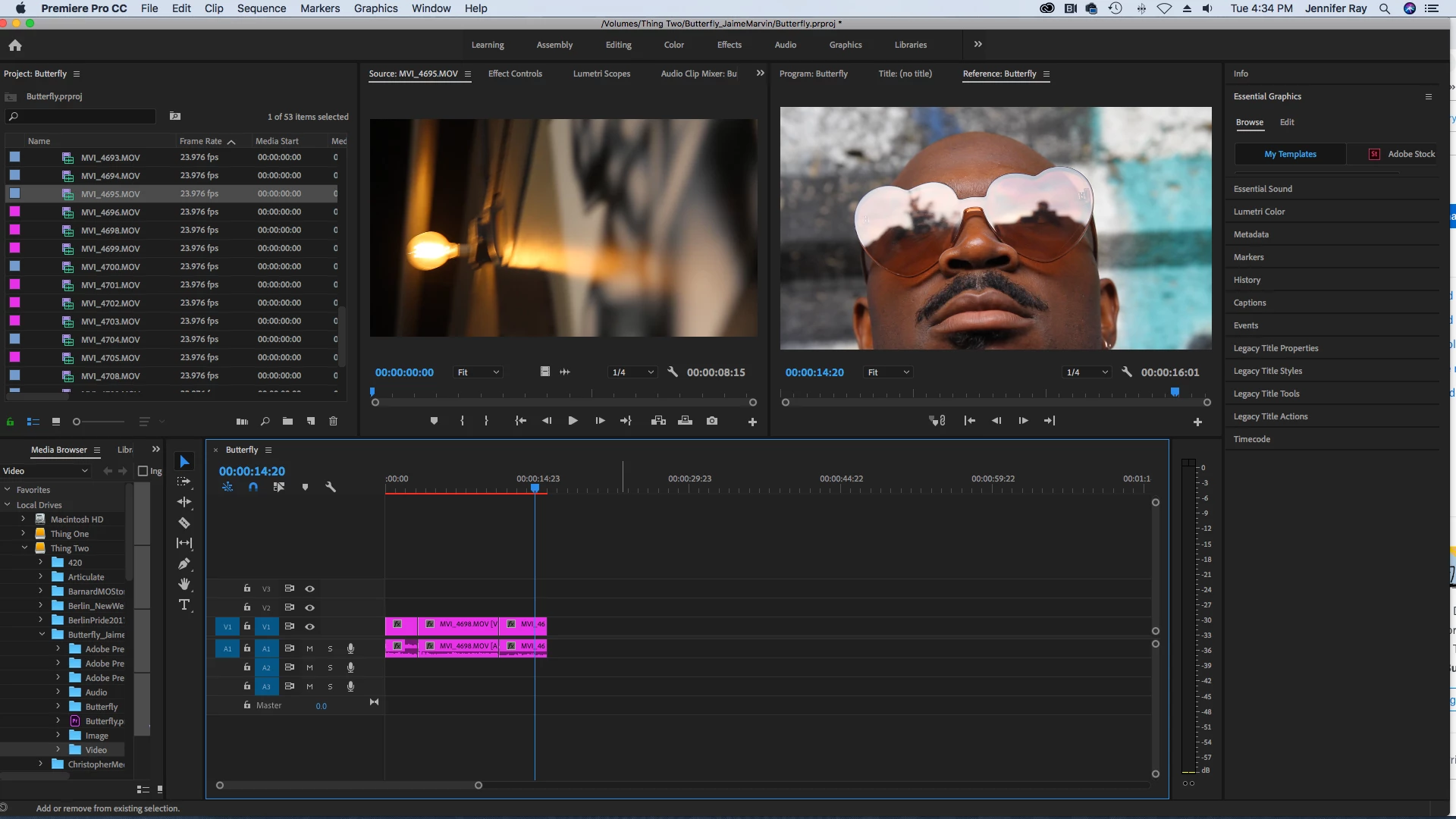Click the trash icon in Project panel
The height and width of the screenshot is (819, 1456).
point(333,421)
